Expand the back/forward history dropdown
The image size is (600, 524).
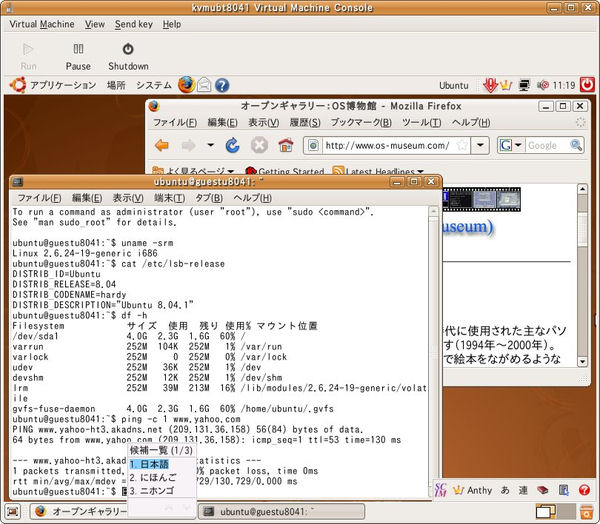[211, 146]
